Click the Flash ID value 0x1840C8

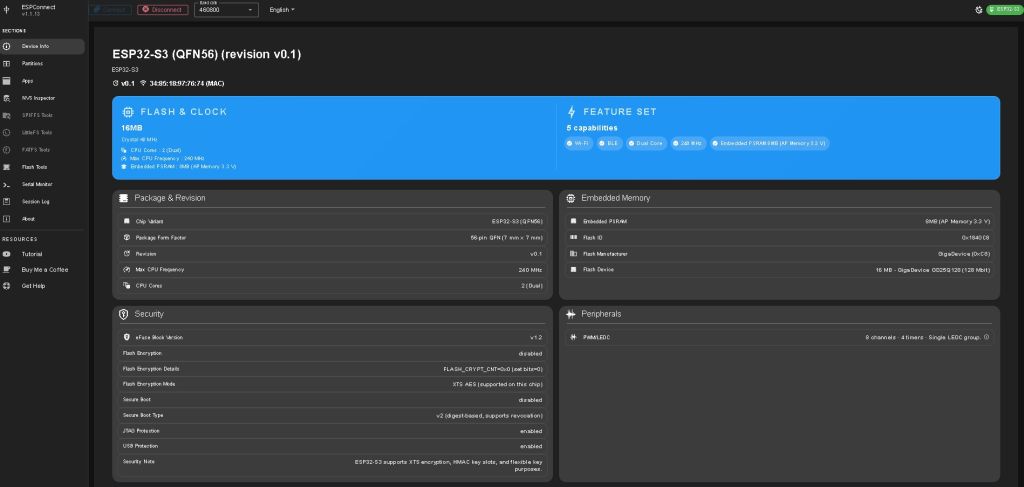[976, 238]
